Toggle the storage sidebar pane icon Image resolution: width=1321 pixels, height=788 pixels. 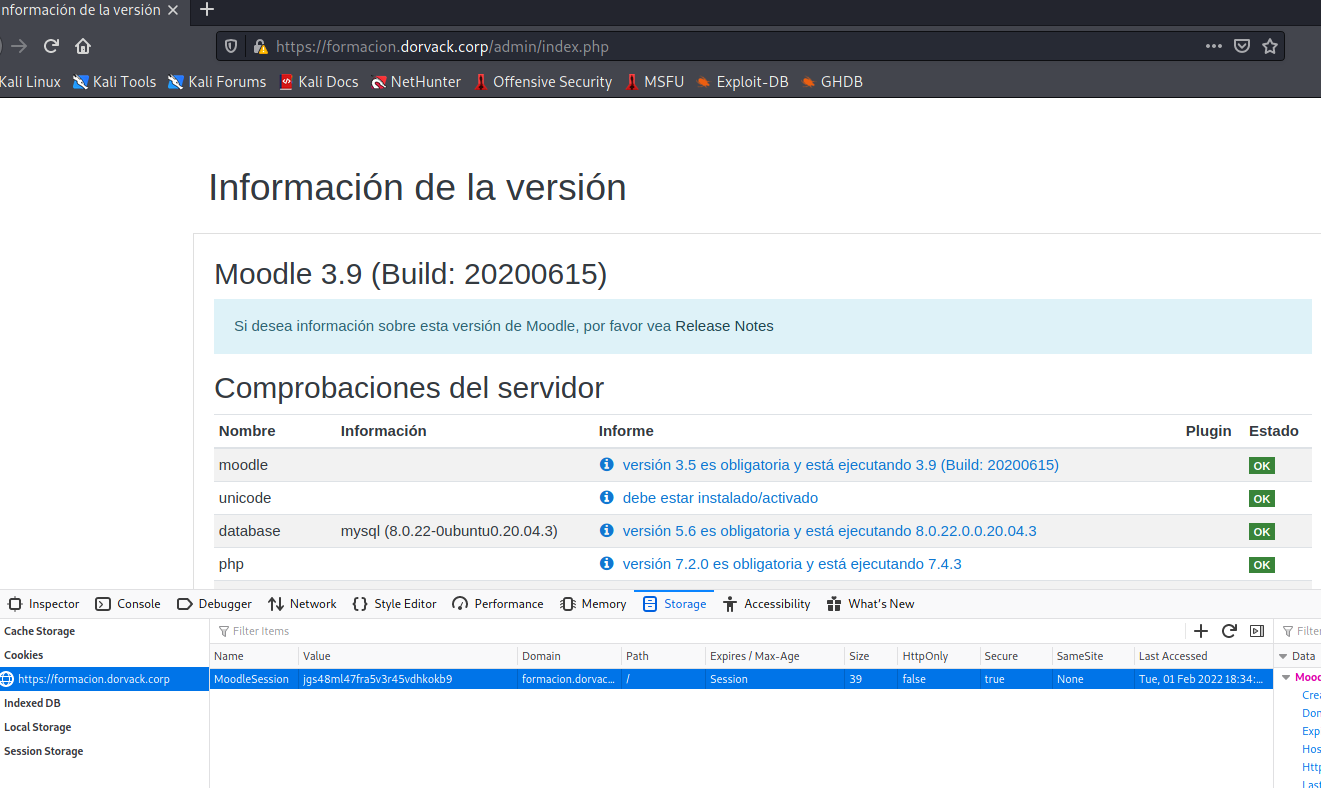click(1257, 631)
